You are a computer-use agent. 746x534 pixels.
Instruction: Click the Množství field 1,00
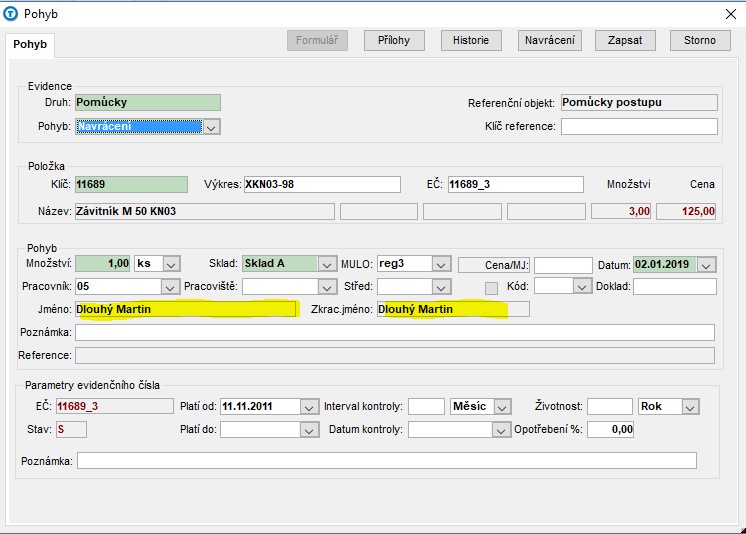pyautogui.click(x=102, y=264)
